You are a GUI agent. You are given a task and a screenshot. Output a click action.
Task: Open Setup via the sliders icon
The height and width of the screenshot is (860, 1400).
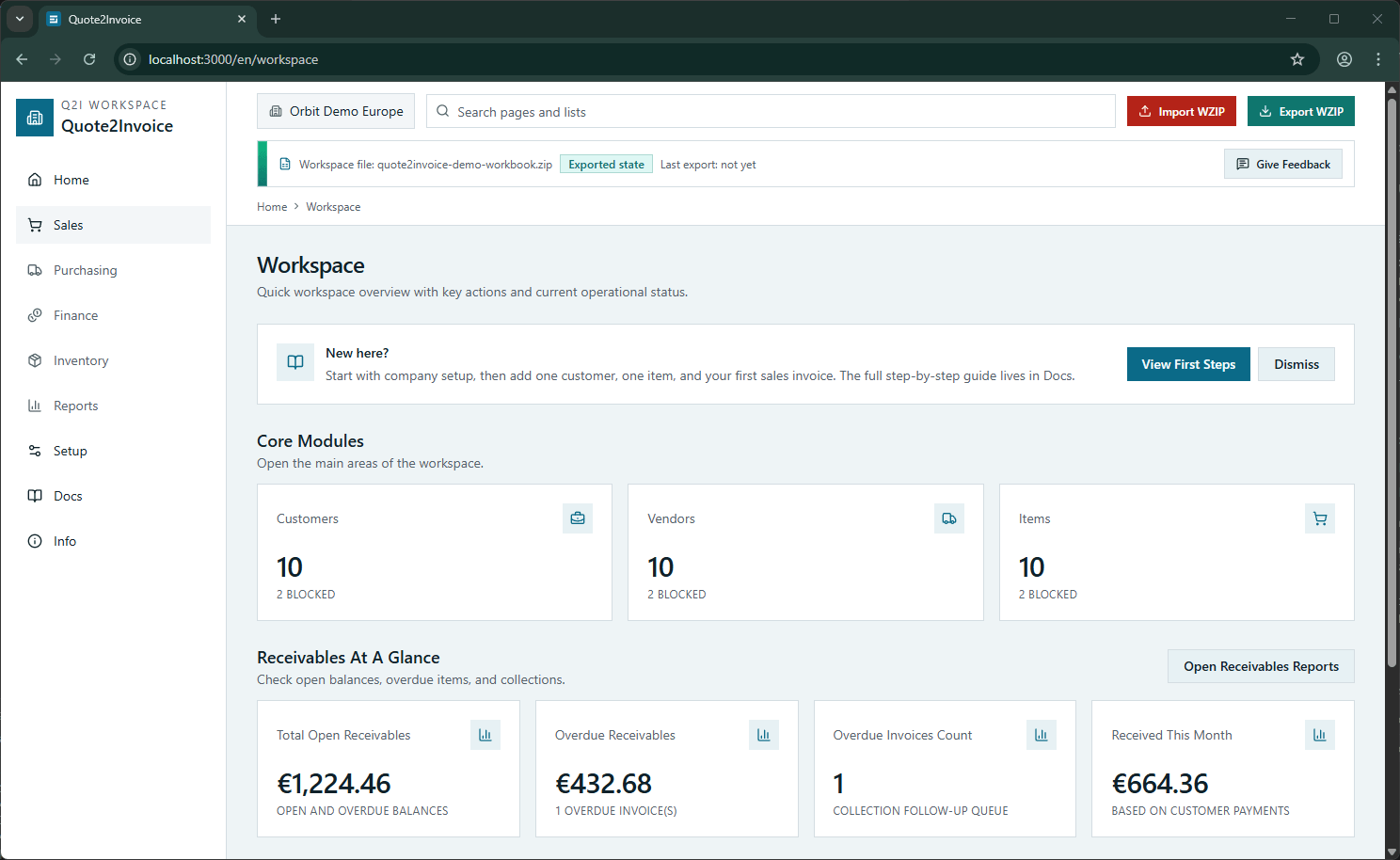tap(35, 451)
